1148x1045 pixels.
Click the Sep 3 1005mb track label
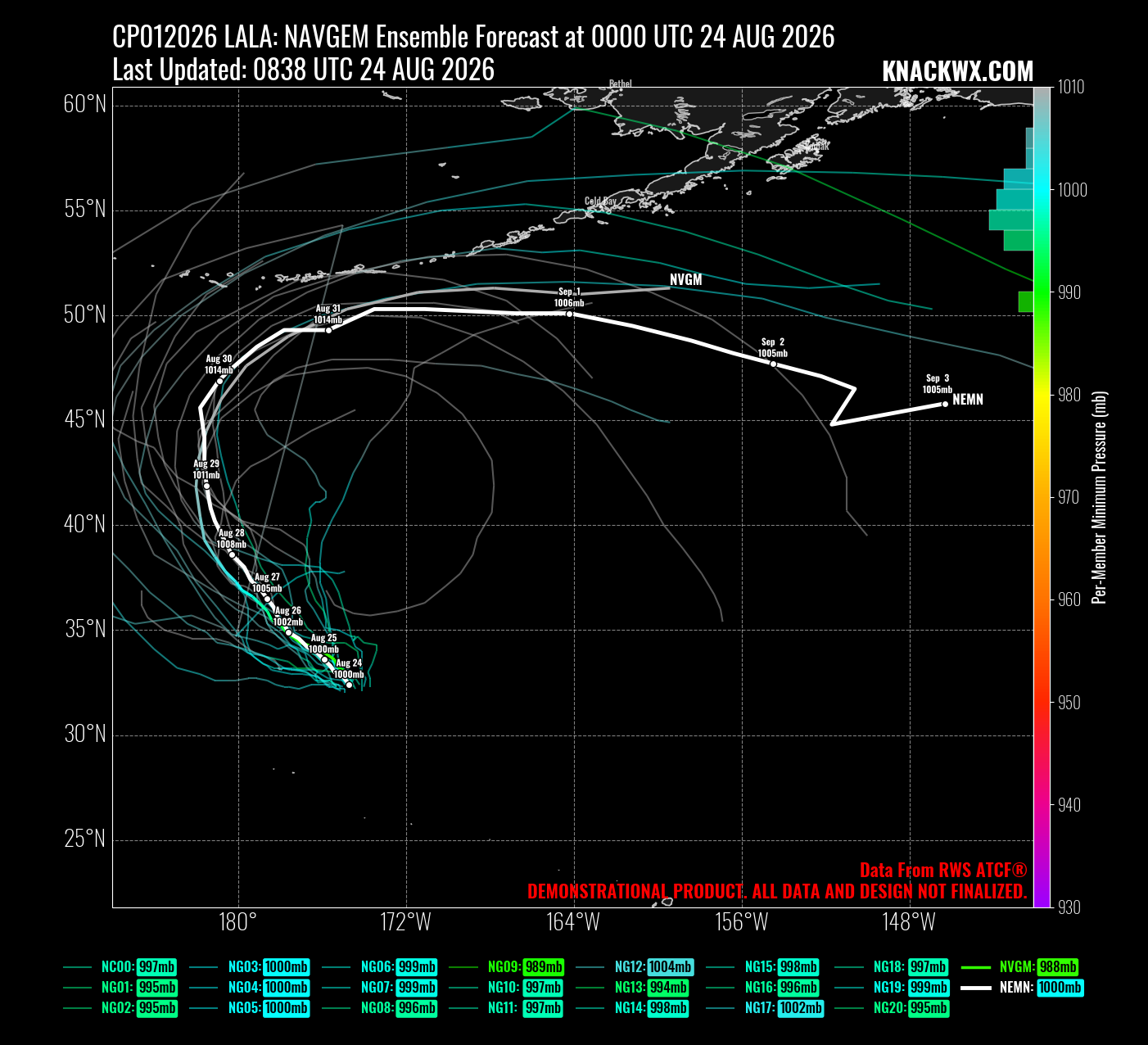click(x=938, y=383)
